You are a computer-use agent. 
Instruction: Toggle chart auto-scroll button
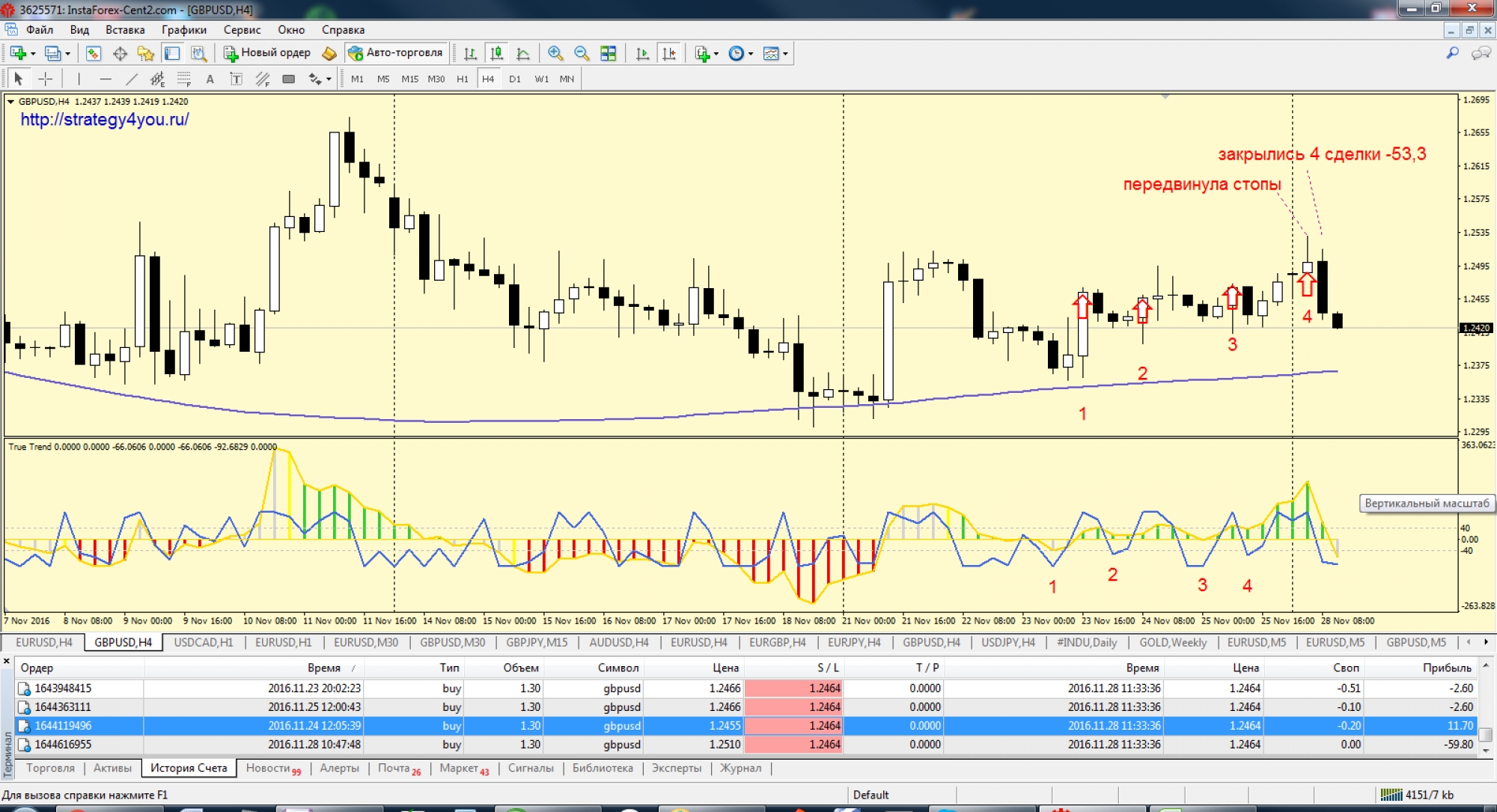pyautogui.click(x=642, y=53)
